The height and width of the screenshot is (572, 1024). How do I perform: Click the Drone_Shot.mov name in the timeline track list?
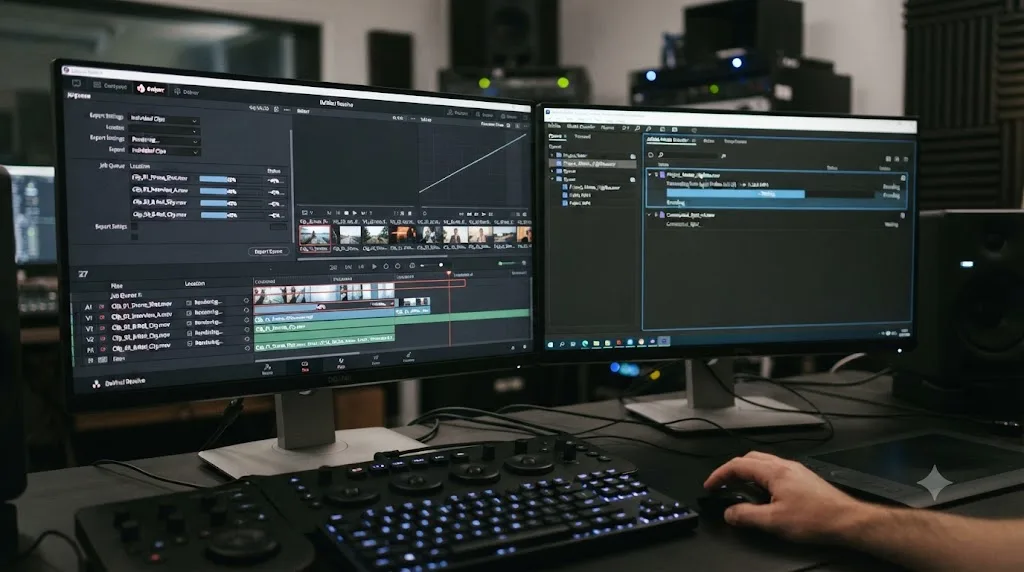click(x=142, y=305)
